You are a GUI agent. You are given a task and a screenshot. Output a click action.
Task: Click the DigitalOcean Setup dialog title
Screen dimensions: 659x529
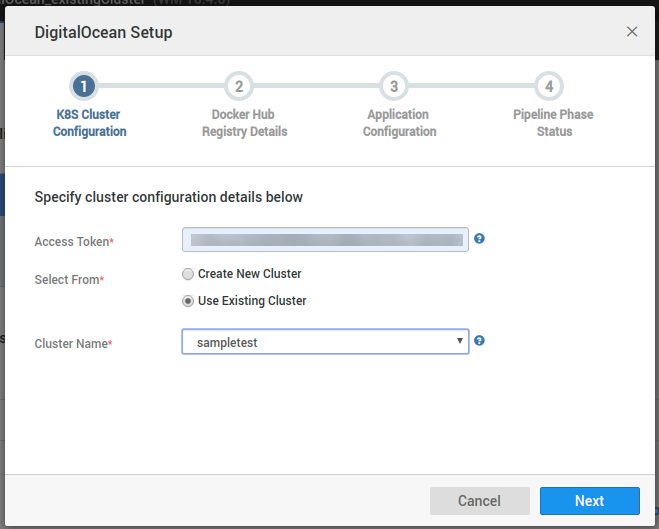pyautogui.click(x=104, y=33)
